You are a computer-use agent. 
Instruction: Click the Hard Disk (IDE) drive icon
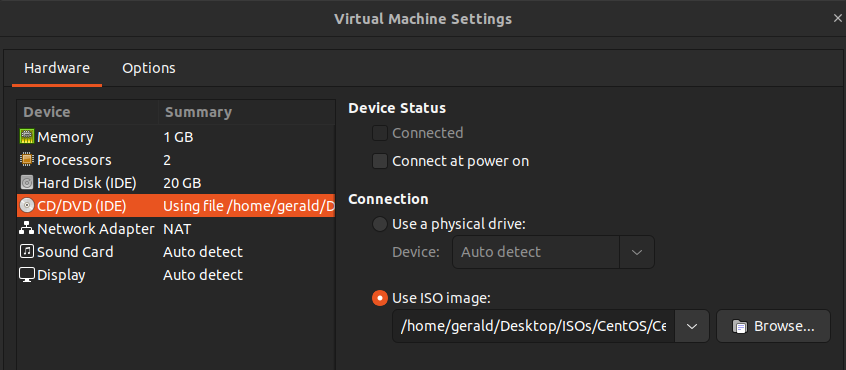(27, 183)
